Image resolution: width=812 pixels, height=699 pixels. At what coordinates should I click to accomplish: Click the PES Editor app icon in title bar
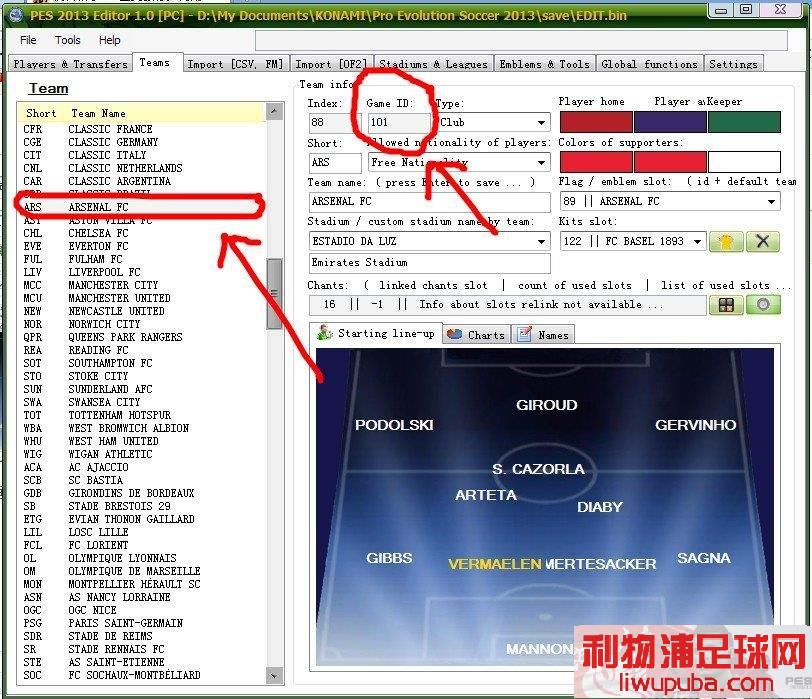[x=16, y=15]
